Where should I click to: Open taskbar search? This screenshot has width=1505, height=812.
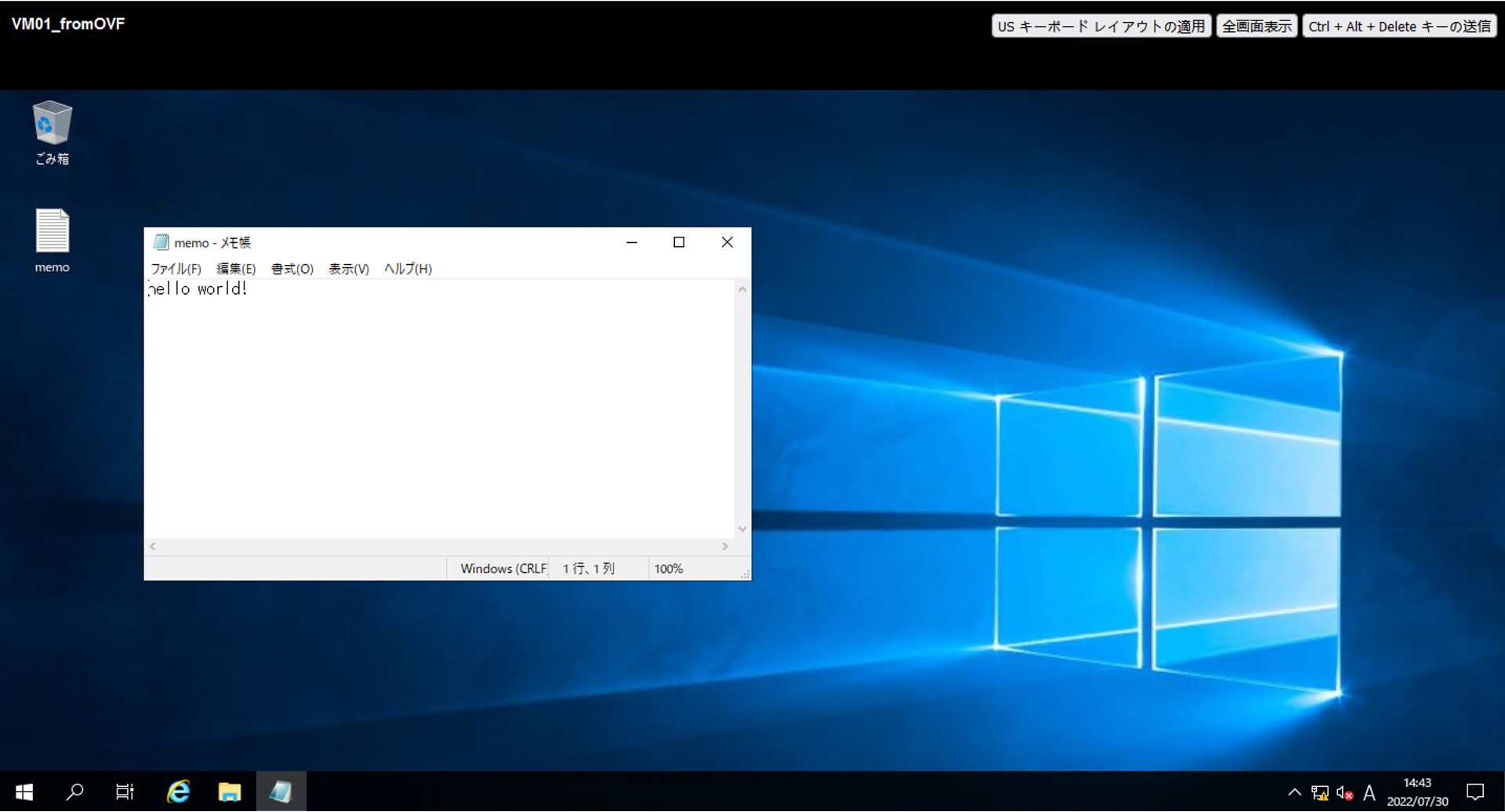click(x=75, y=792)
